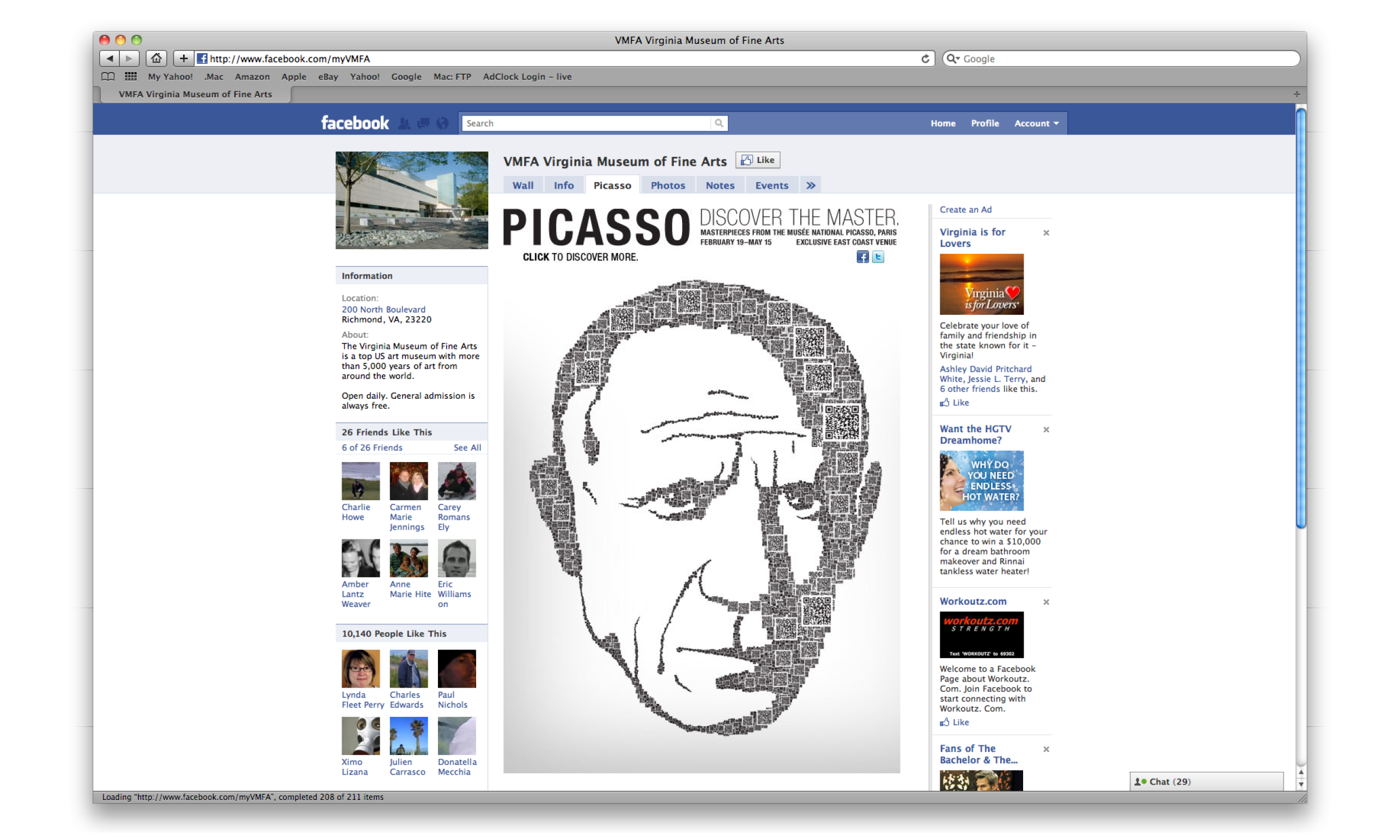Select the VMFA Virginia Museum browser tab
The height and width of the screenshot is (840, 1400).
point(195,95)
